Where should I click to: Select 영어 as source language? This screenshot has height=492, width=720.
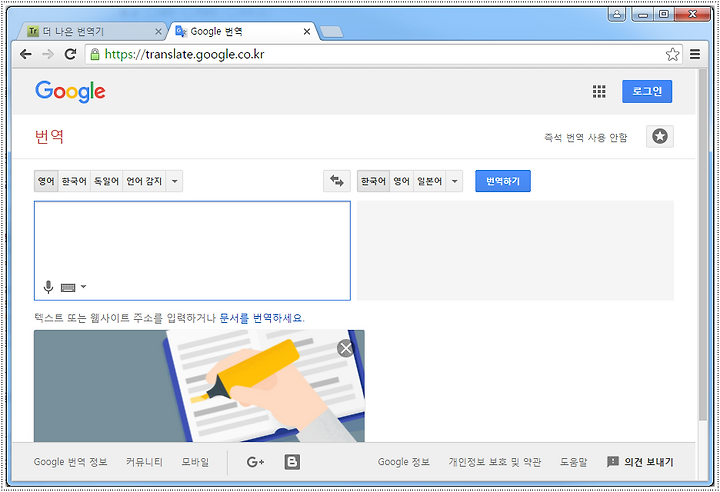(46, 181)
